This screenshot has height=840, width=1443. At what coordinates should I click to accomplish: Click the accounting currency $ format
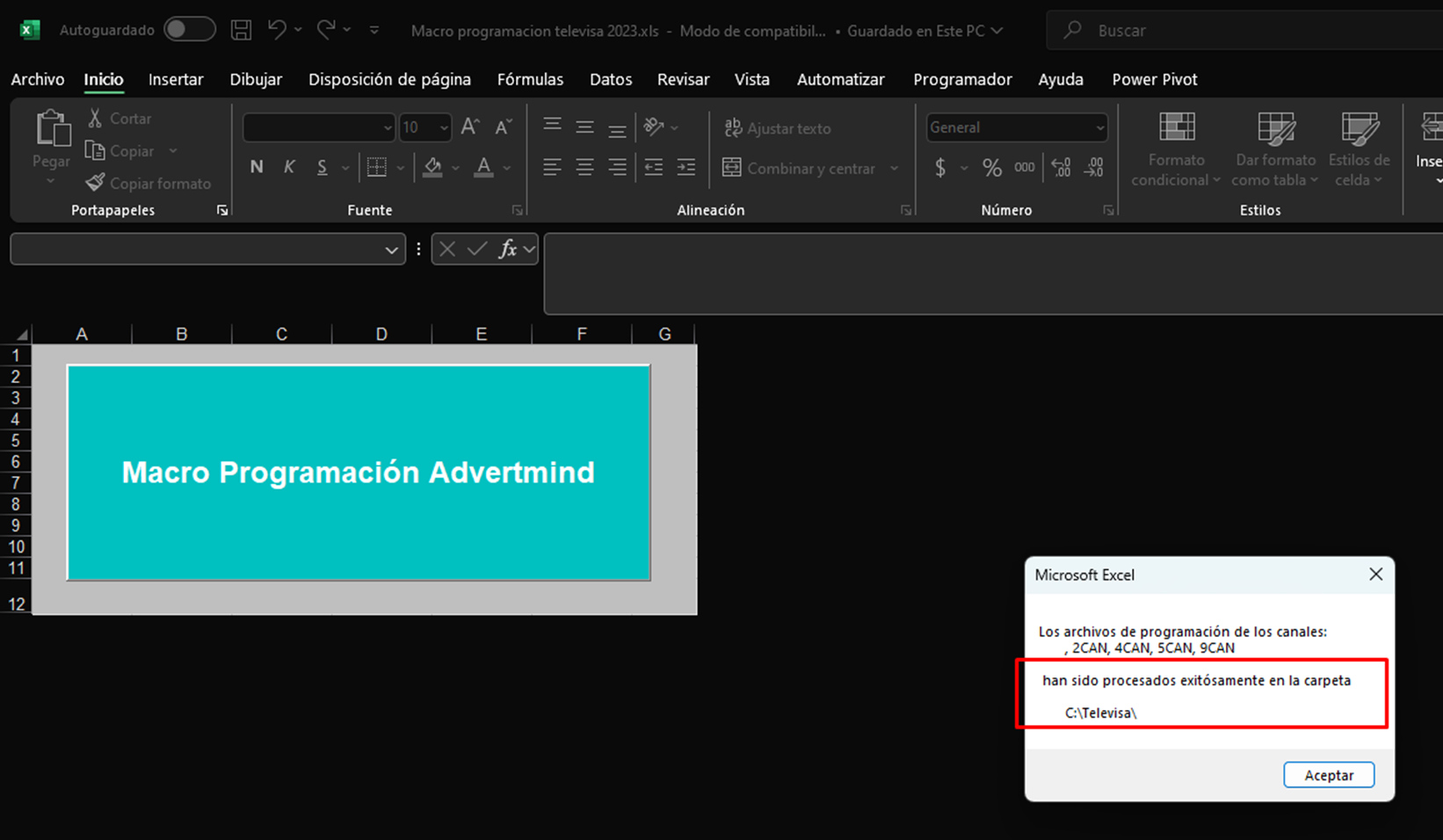(x=940, y=167)
